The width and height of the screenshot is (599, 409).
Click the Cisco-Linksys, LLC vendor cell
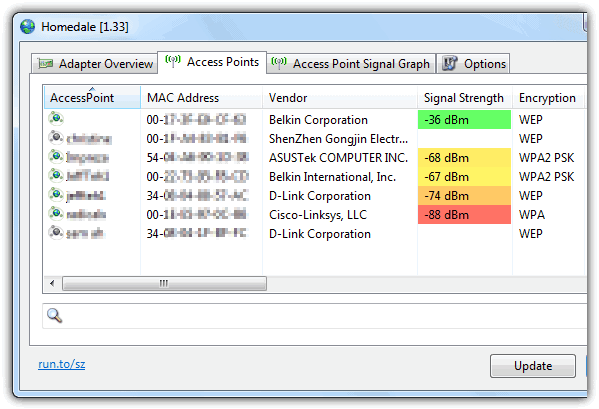(318, 215)
